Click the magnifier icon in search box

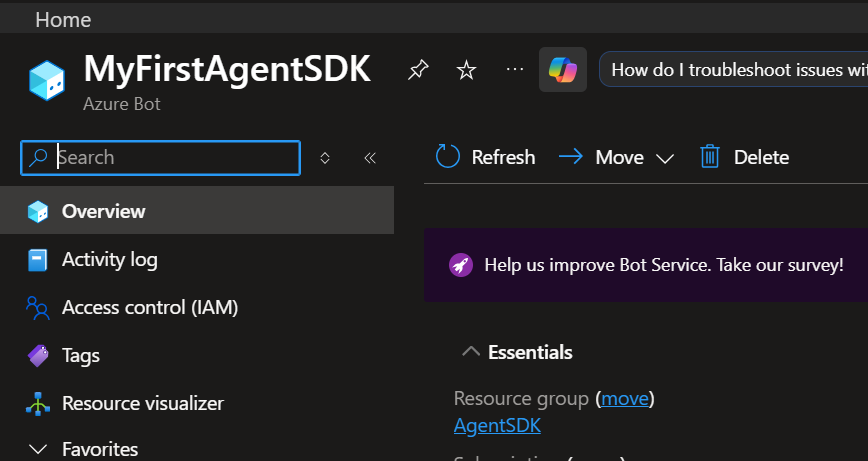(38, 158)
